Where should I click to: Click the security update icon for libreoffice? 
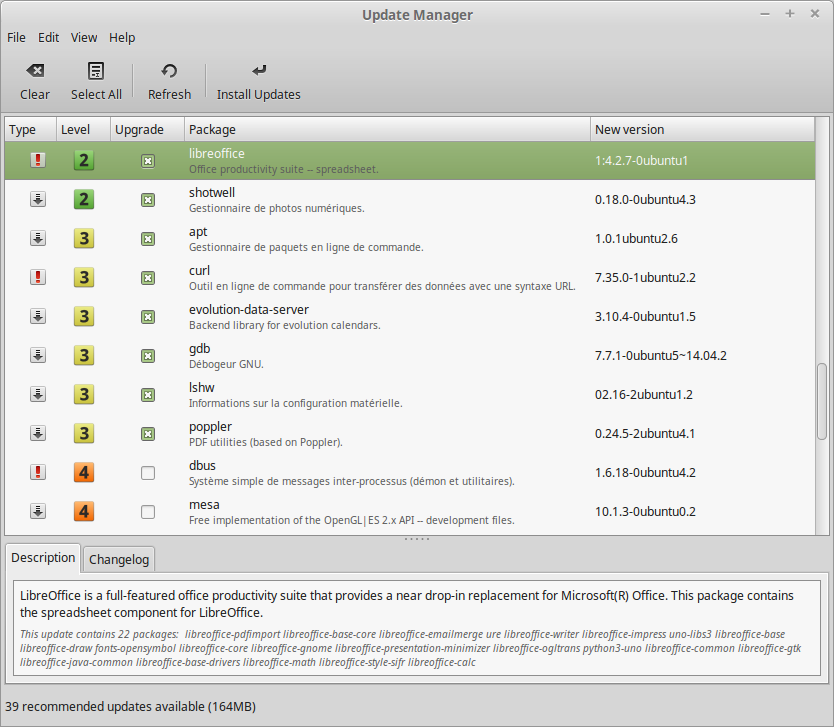pyautogui.click(x=38, y=160)
